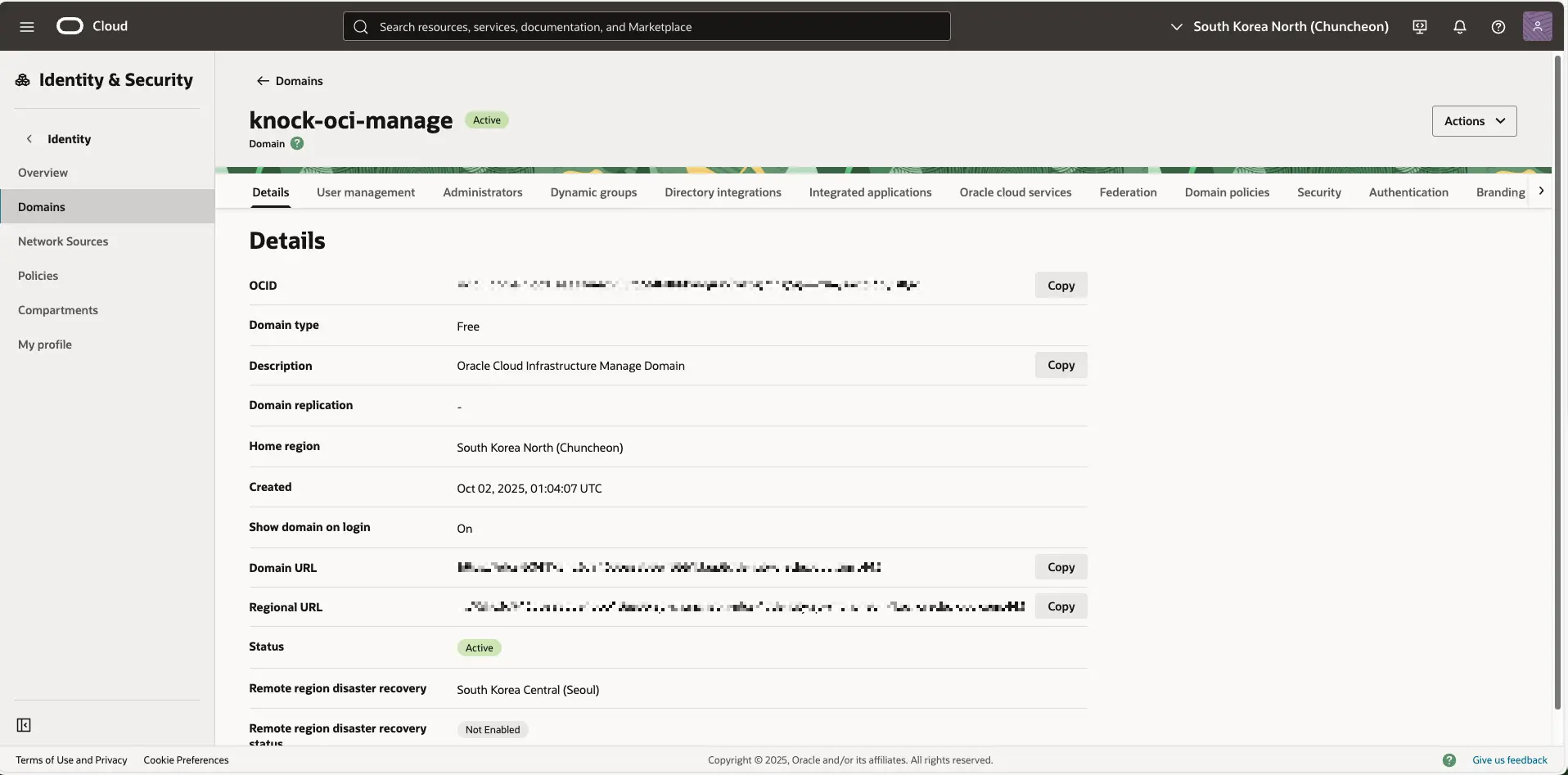The height and width of the screenshot is (775, 1568).
Task: Open Compartments in the sidebar
Action: tap(107, 310)
